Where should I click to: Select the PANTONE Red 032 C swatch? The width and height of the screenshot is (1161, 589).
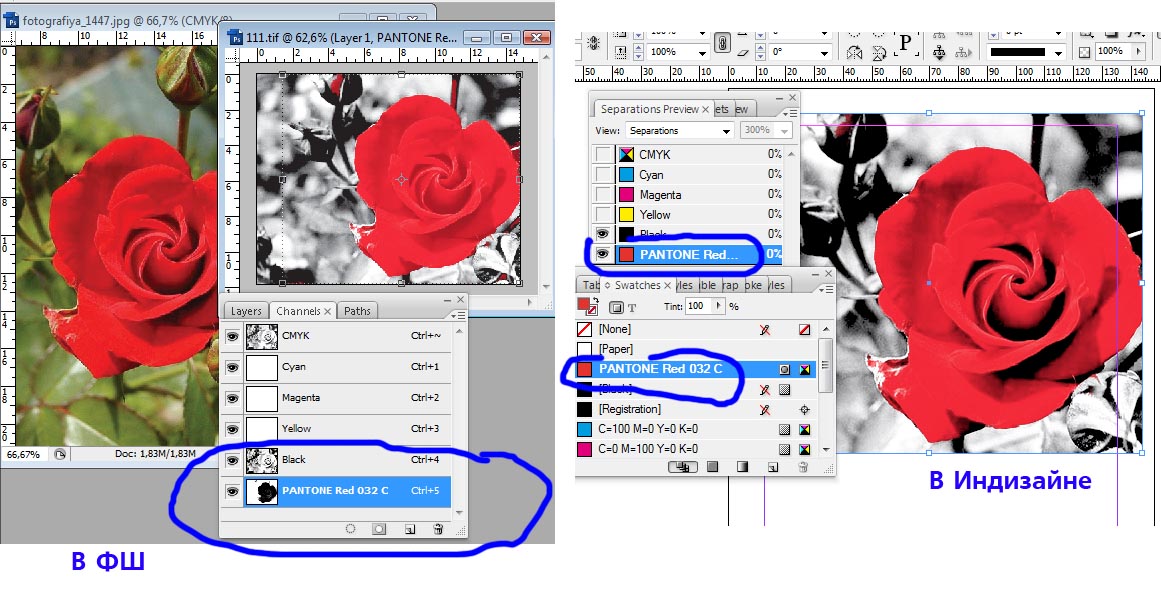(x=696, y=369)
